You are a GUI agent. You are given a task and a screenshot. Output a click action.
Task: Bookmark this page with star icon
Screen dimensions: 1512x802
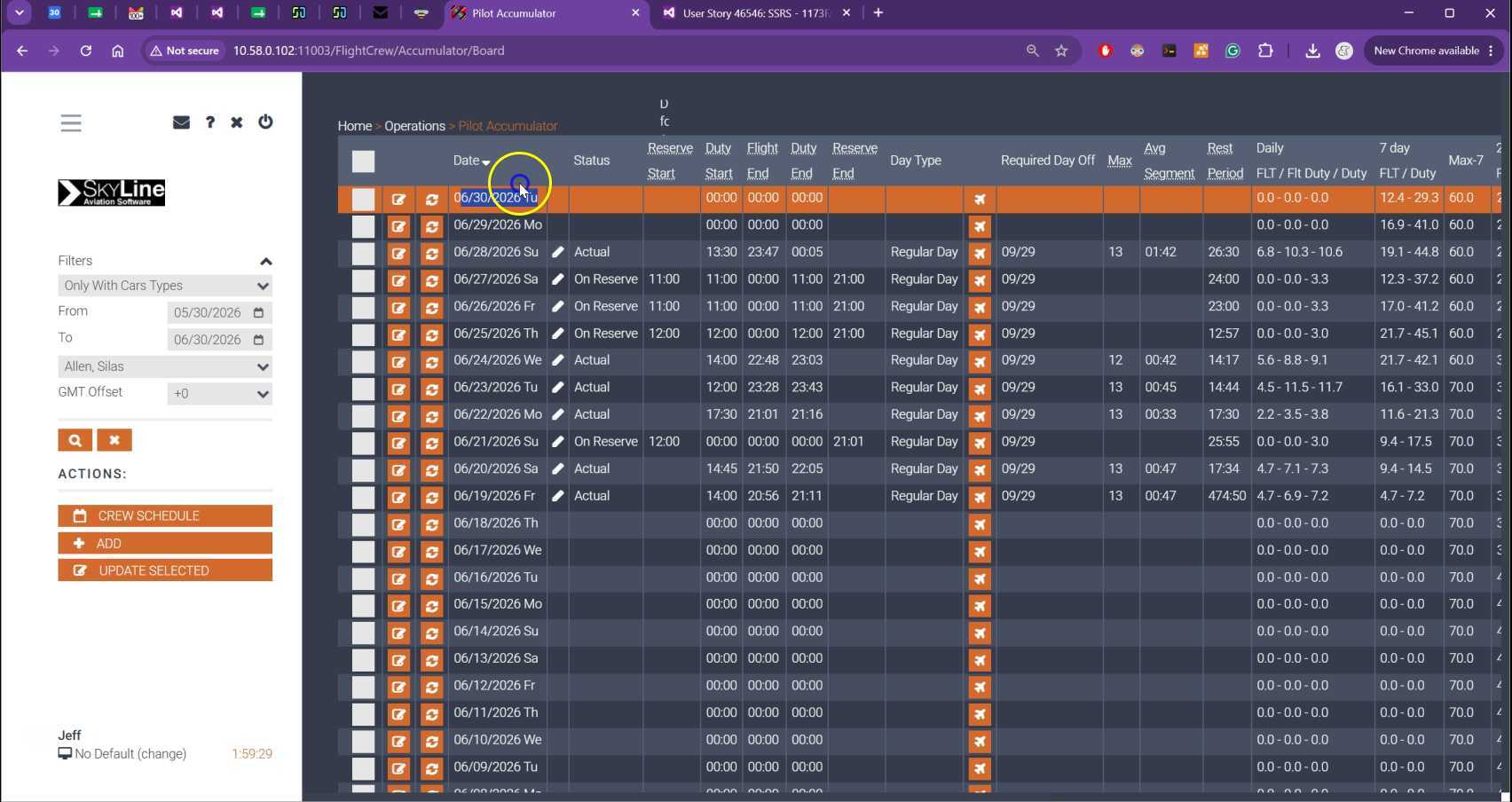click(1061, 51)
